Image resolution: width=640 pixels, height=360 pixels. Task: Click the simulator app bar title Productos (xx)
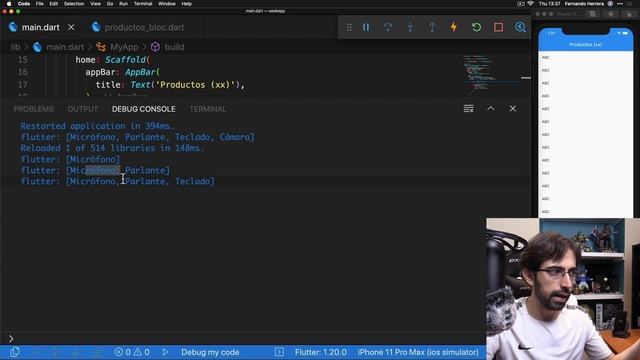[585, 44]
